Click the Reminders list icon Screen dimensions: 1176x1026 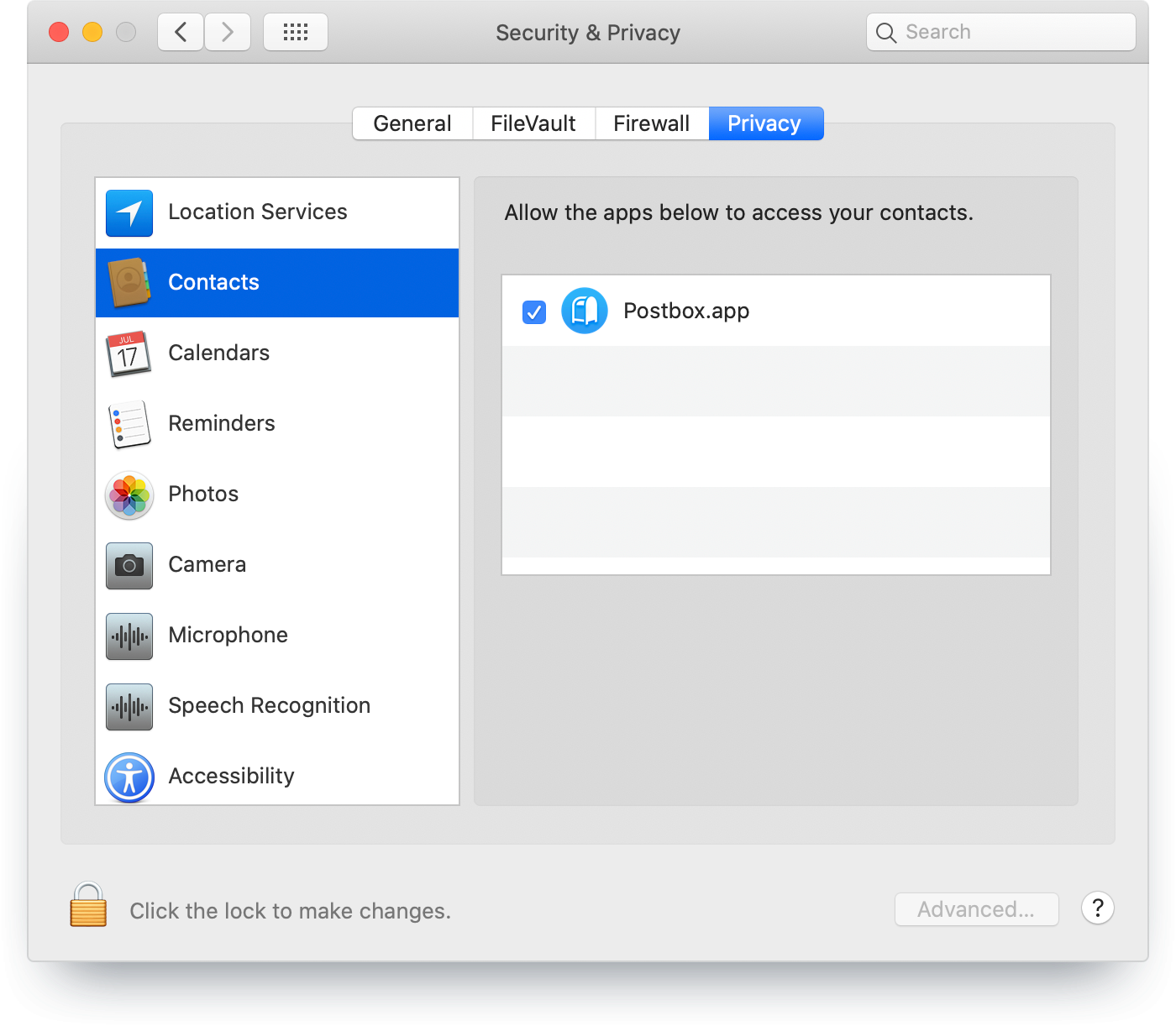tap(129, 424)
